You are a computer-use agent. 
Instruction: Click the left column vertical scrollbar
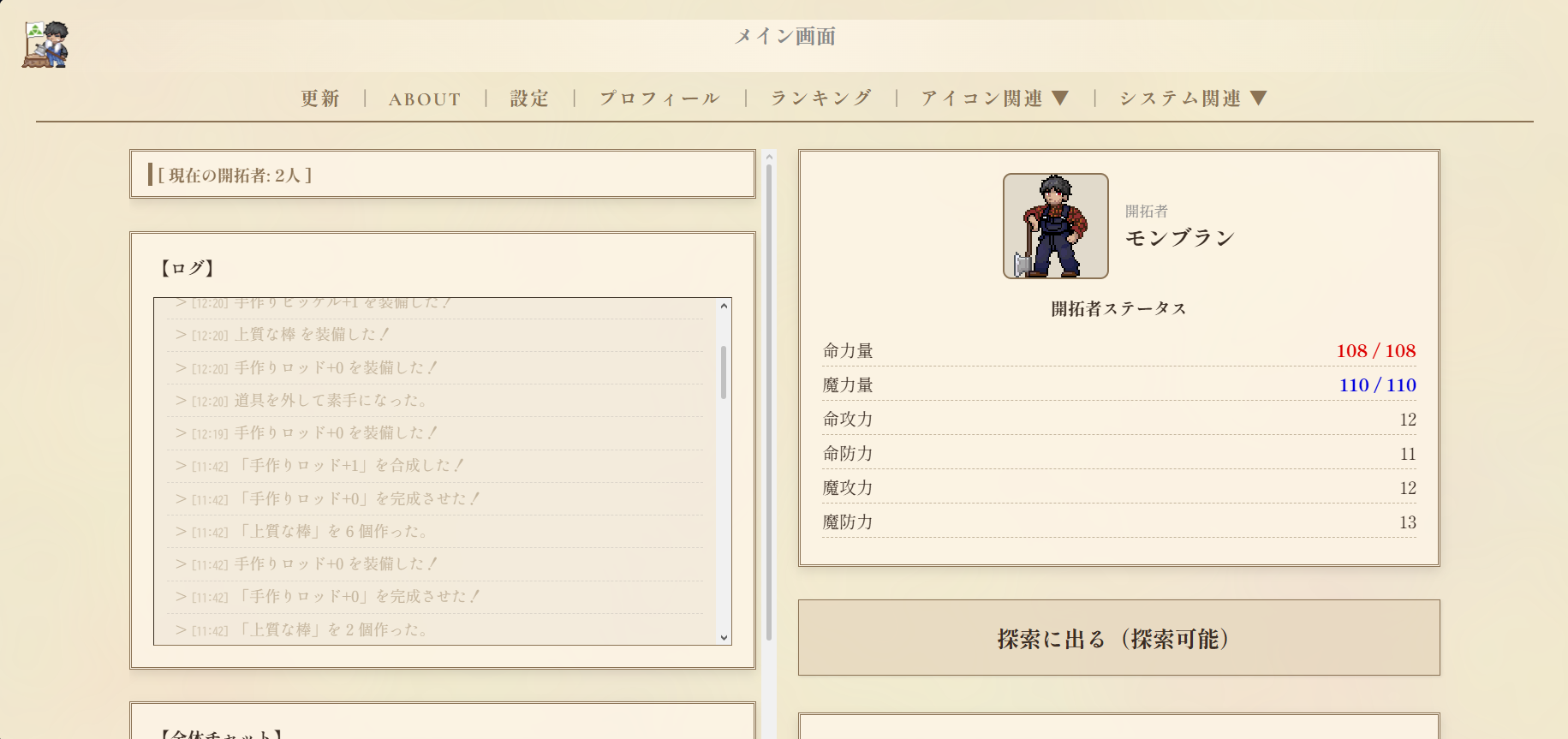tap(769, 402)
